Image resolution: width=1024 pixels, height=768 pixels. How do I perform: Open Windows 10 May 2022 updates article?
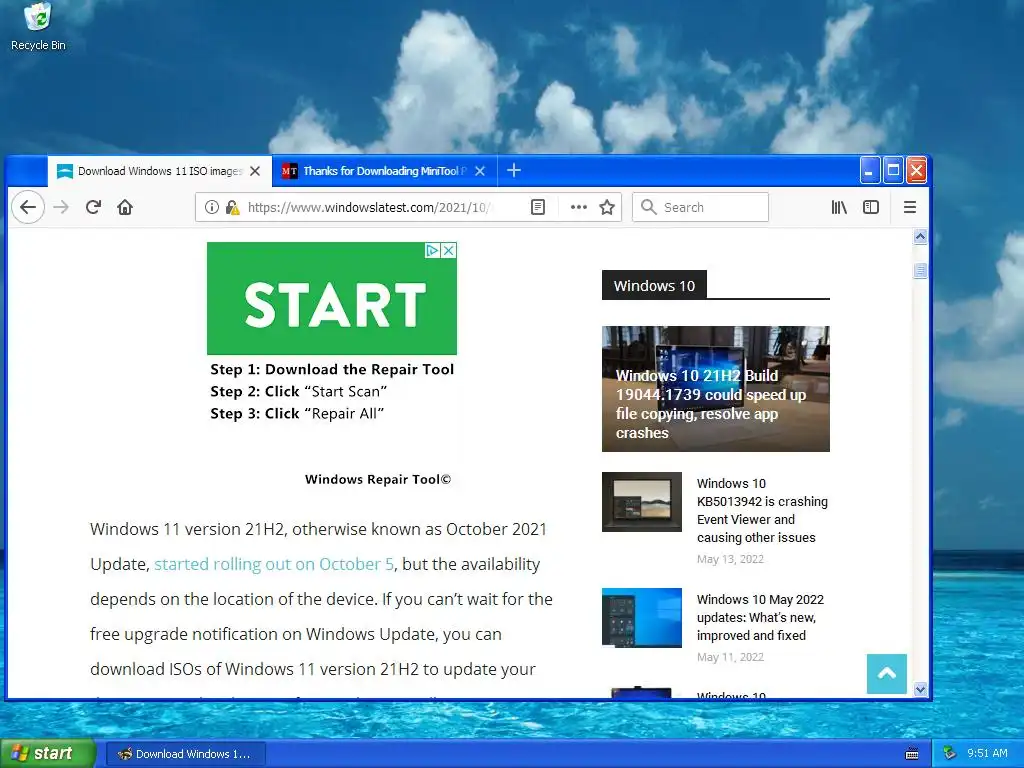click(760, 617)
